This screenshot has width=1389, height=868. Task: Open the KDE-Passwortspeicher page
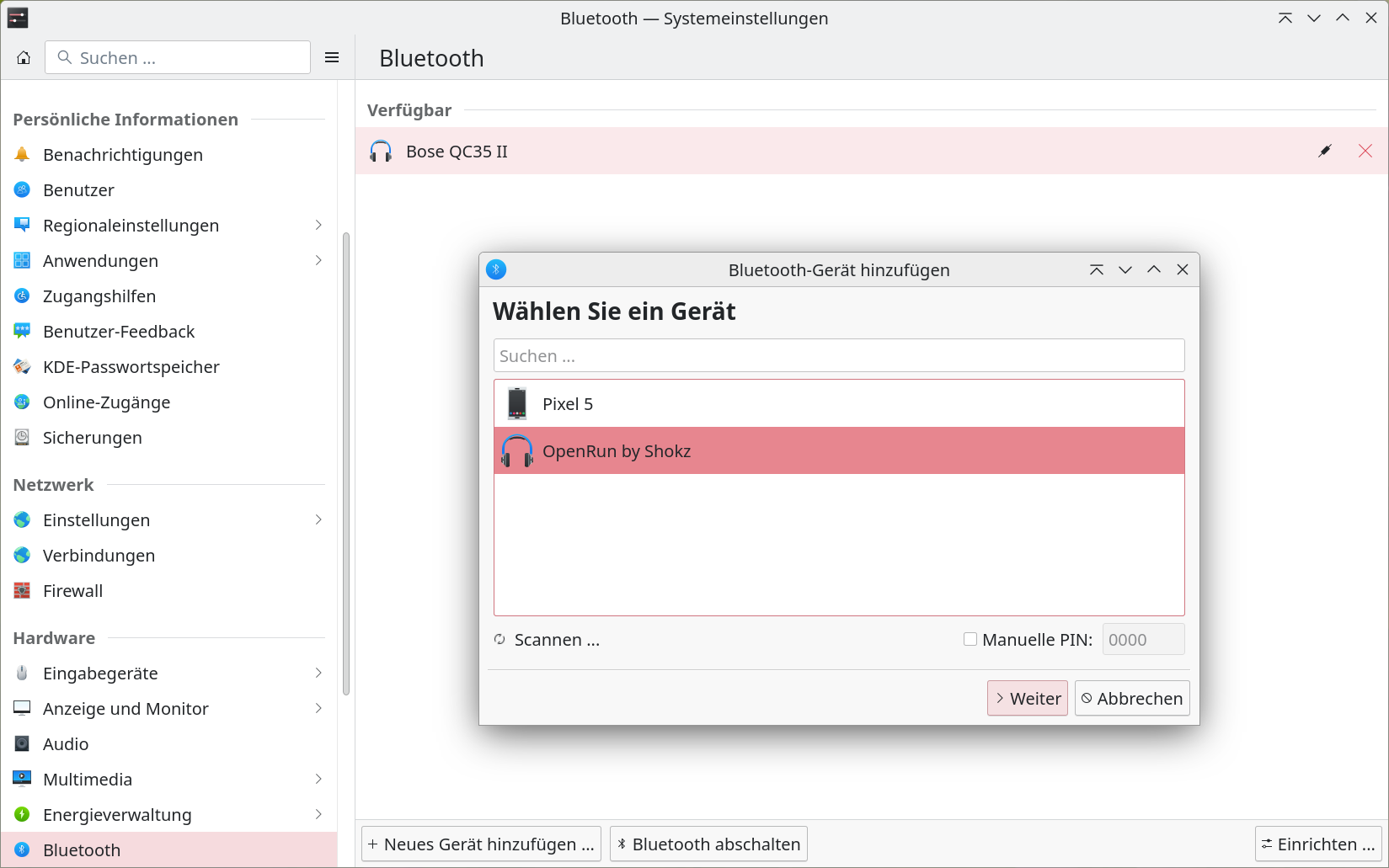(169, 367)
